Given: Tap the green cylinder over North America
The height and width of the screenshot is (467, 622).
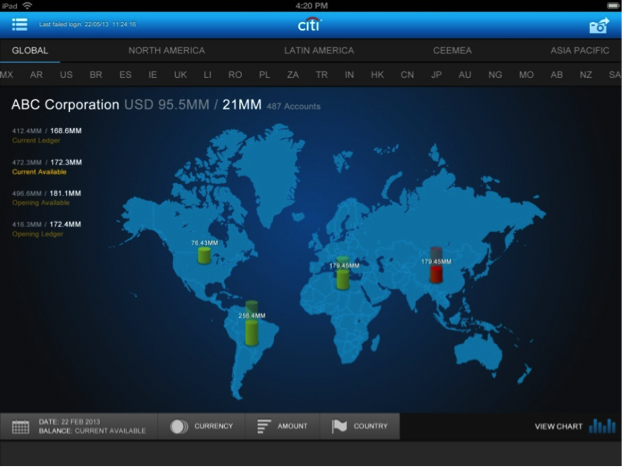Looking at the screenshot, I should [x=204, y=255].
